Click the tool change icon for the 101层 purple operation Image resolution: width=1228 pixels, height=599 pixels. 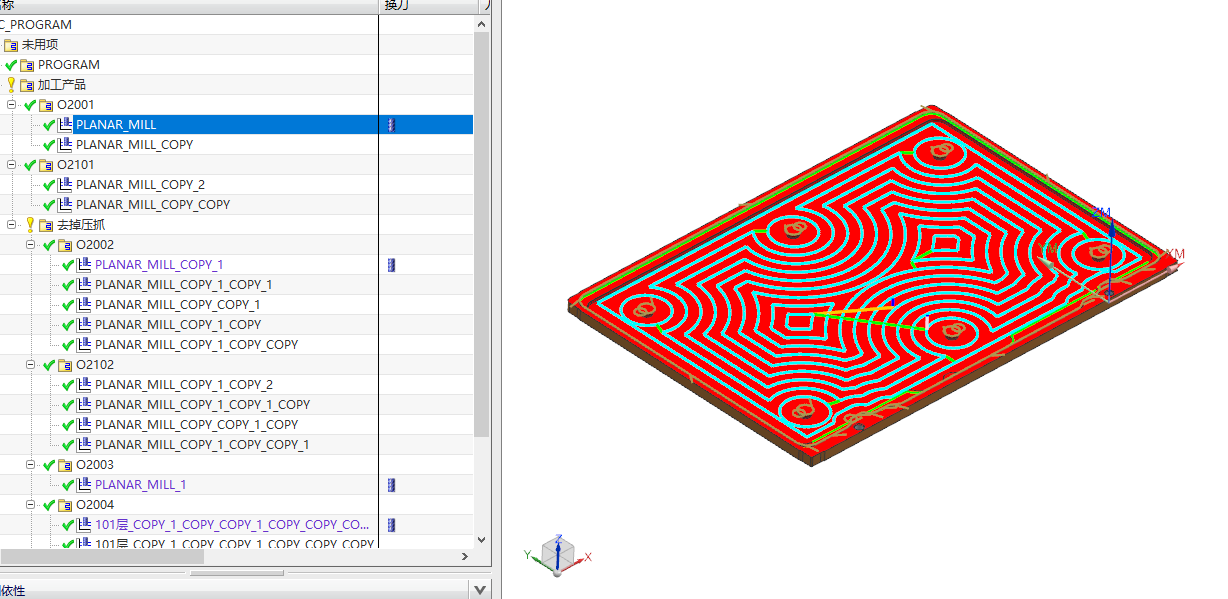pyautogui.click(x=392, y=525)
